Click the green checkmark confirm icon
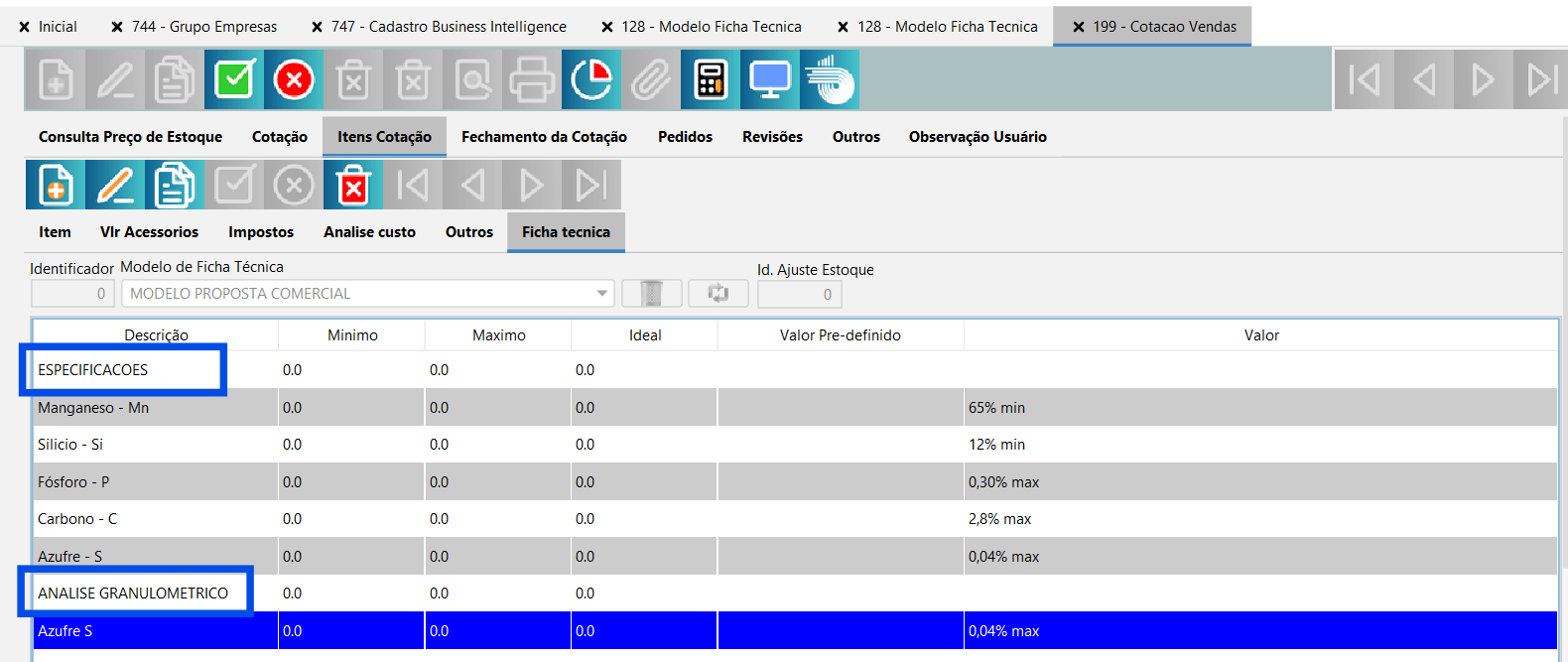The image size is (1568, 662). pos(234,79)
